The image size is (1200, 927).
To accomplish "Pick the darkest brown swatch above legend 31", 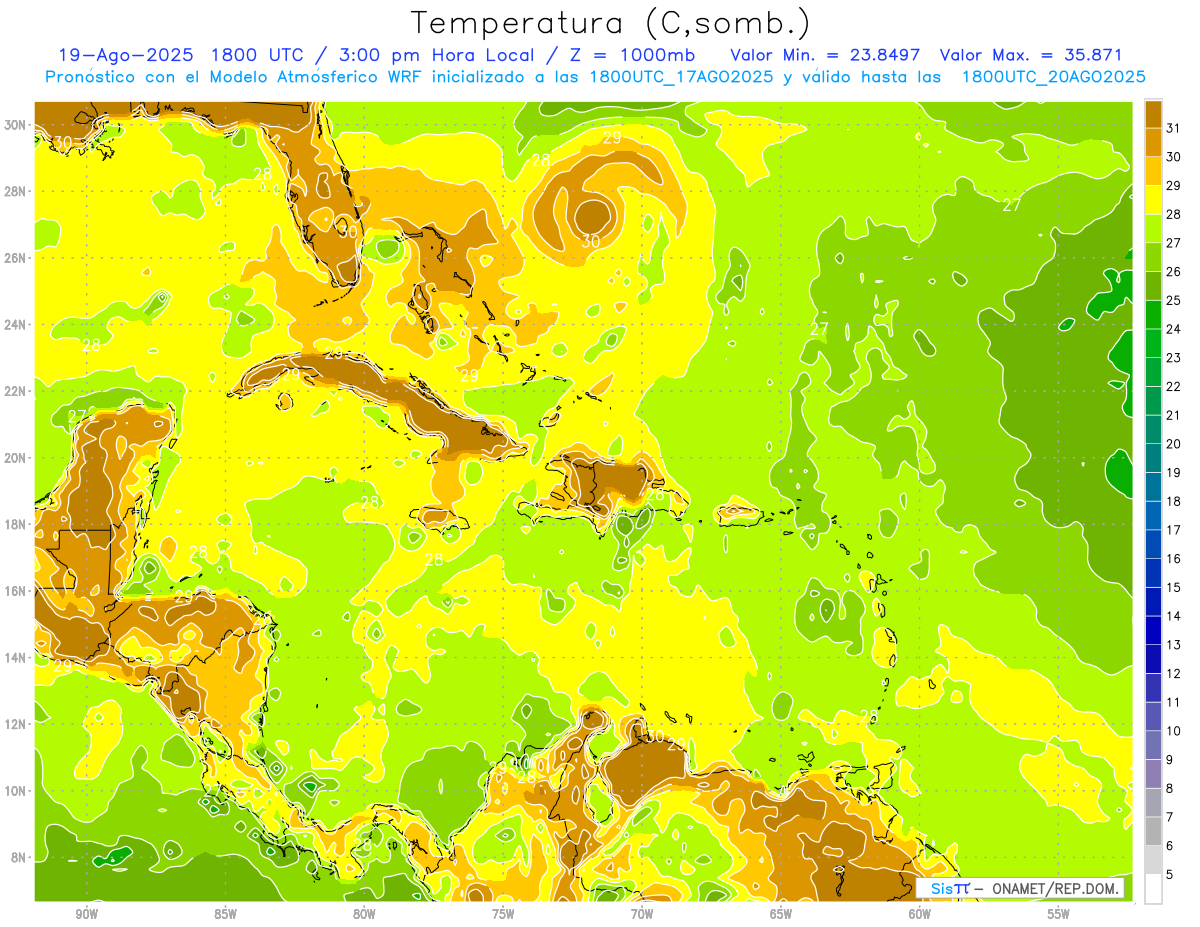I will pyautogui.click(x=1153, y=113).
